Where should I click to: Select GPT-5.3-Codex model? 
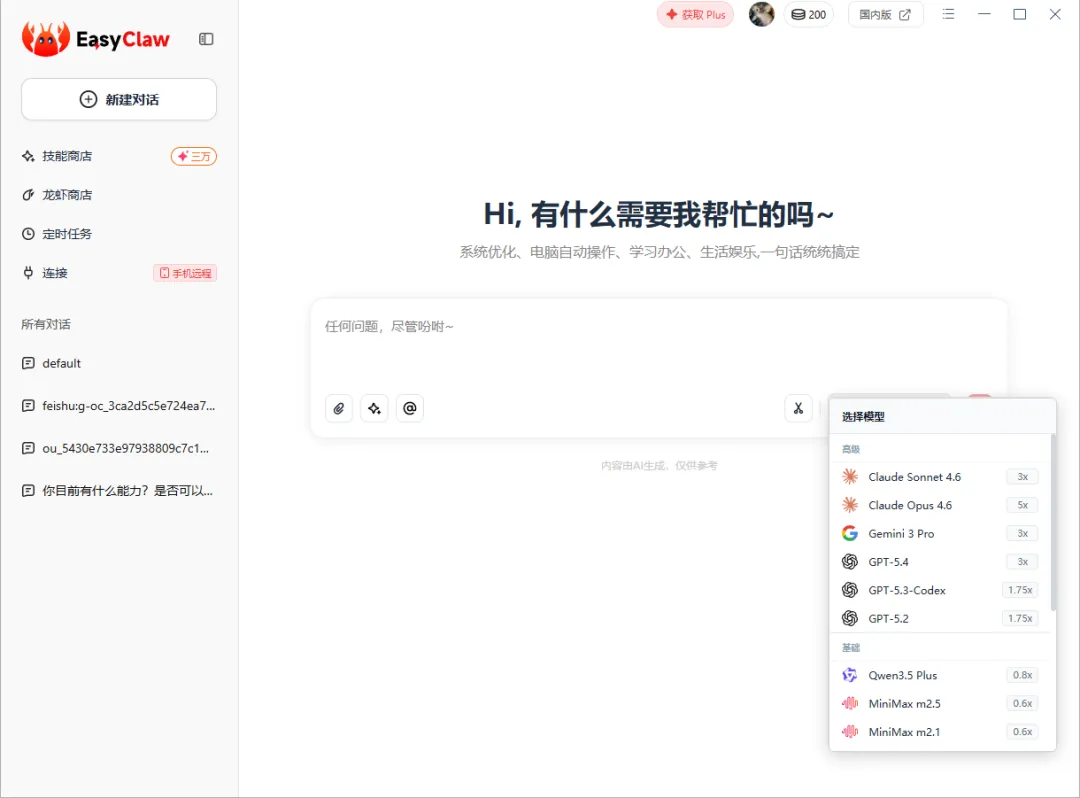(x=939, y=590)
